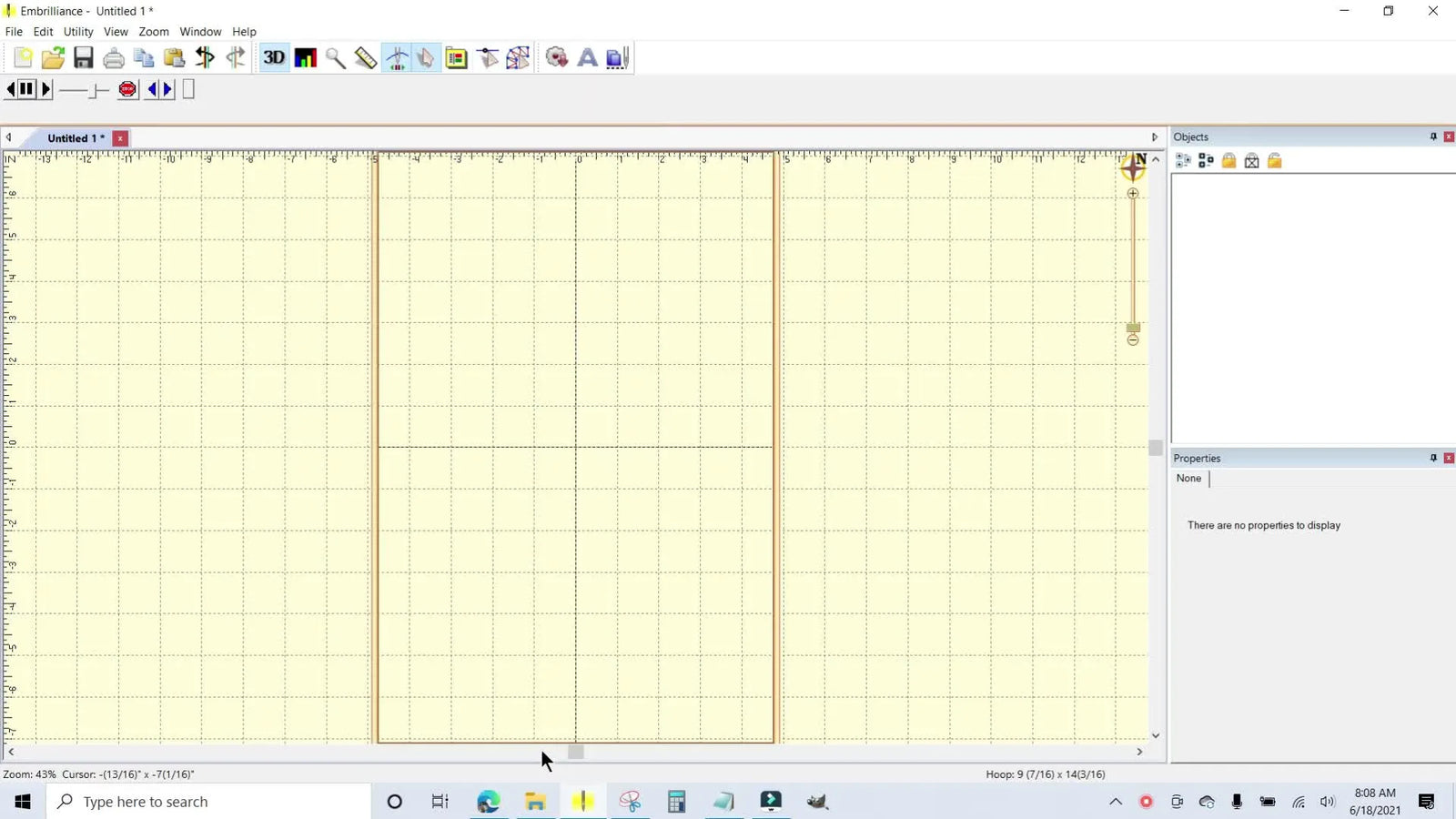Copy the selected design
1456x819 pixels.
144,58
